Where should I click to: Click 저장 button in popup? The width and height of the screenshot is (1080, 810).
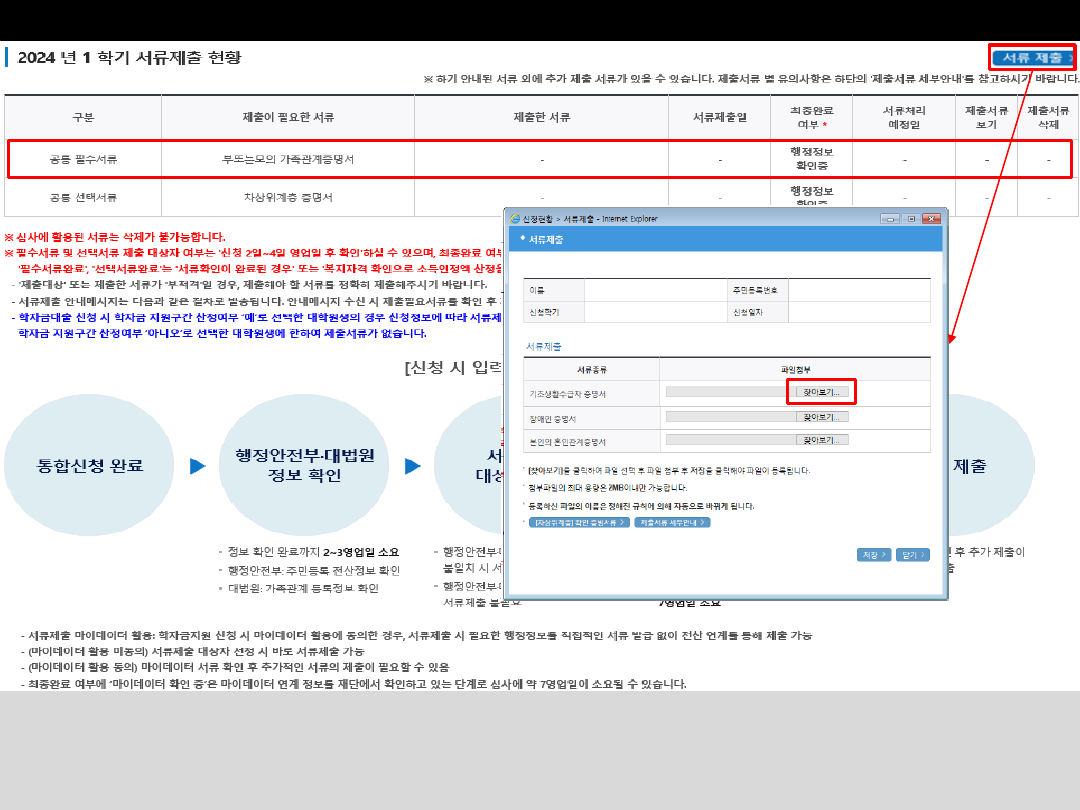coord(874,555)
